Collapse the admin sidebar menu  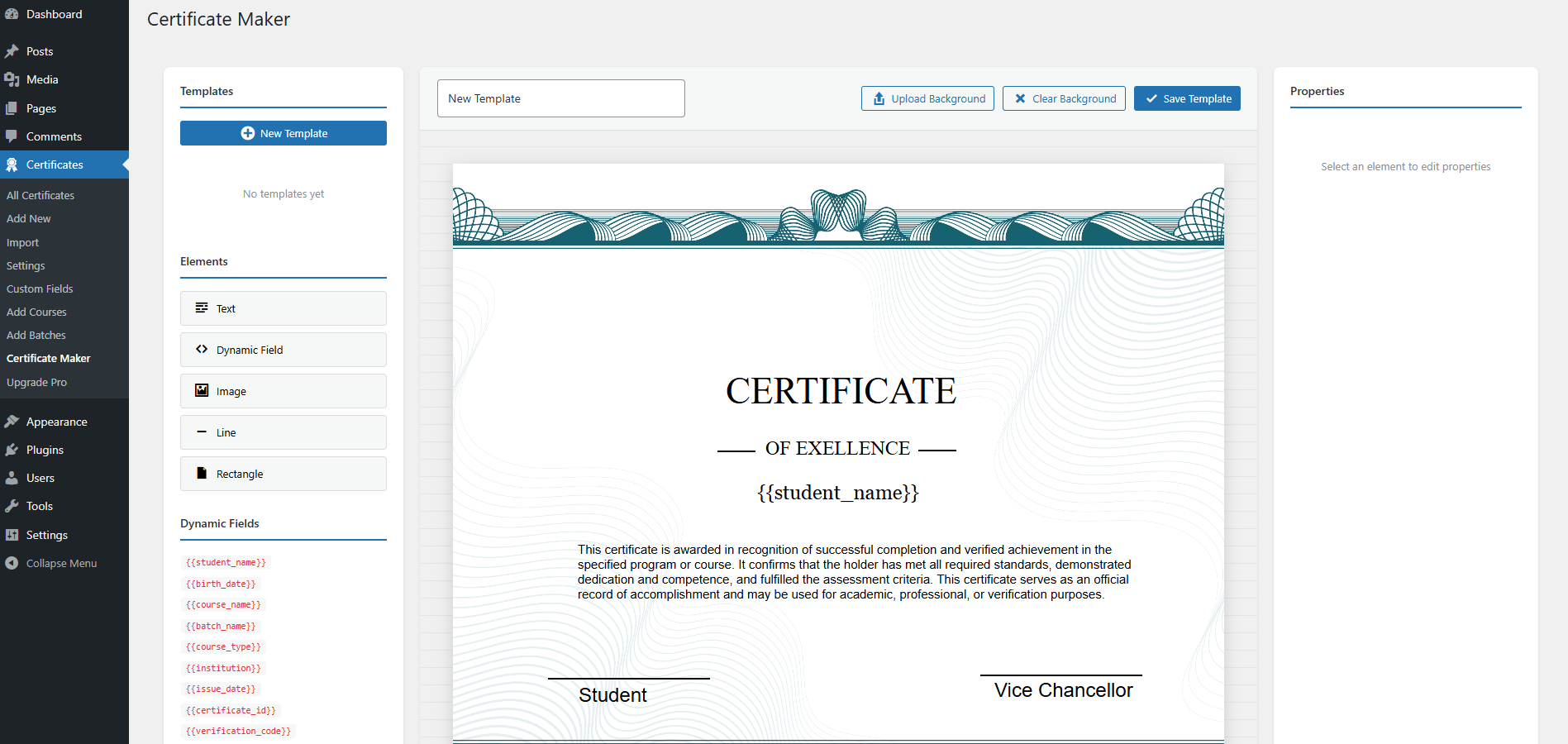pos(59,563)
